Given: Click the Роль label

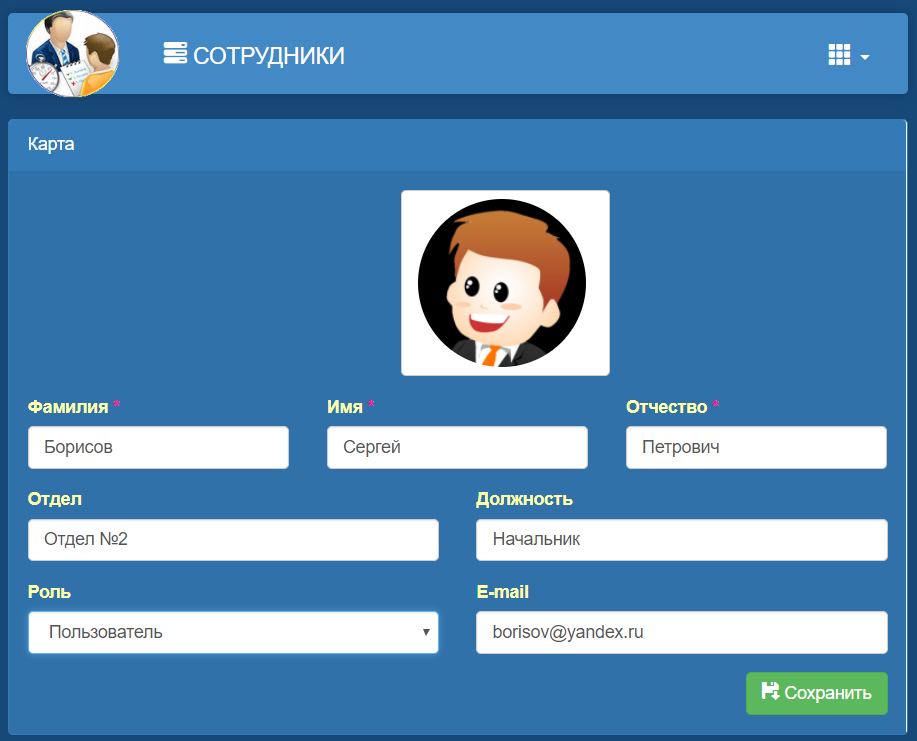Looking at the screenshot, I should point(49,592).
